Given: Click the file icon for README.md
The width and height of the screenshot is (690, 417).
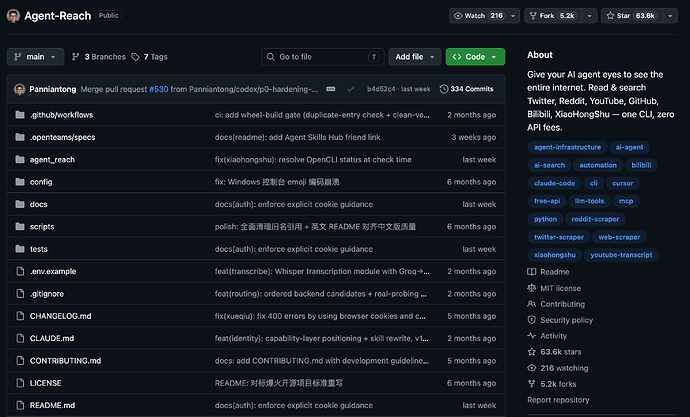Looking at the screenshot, I should point(20,405).
